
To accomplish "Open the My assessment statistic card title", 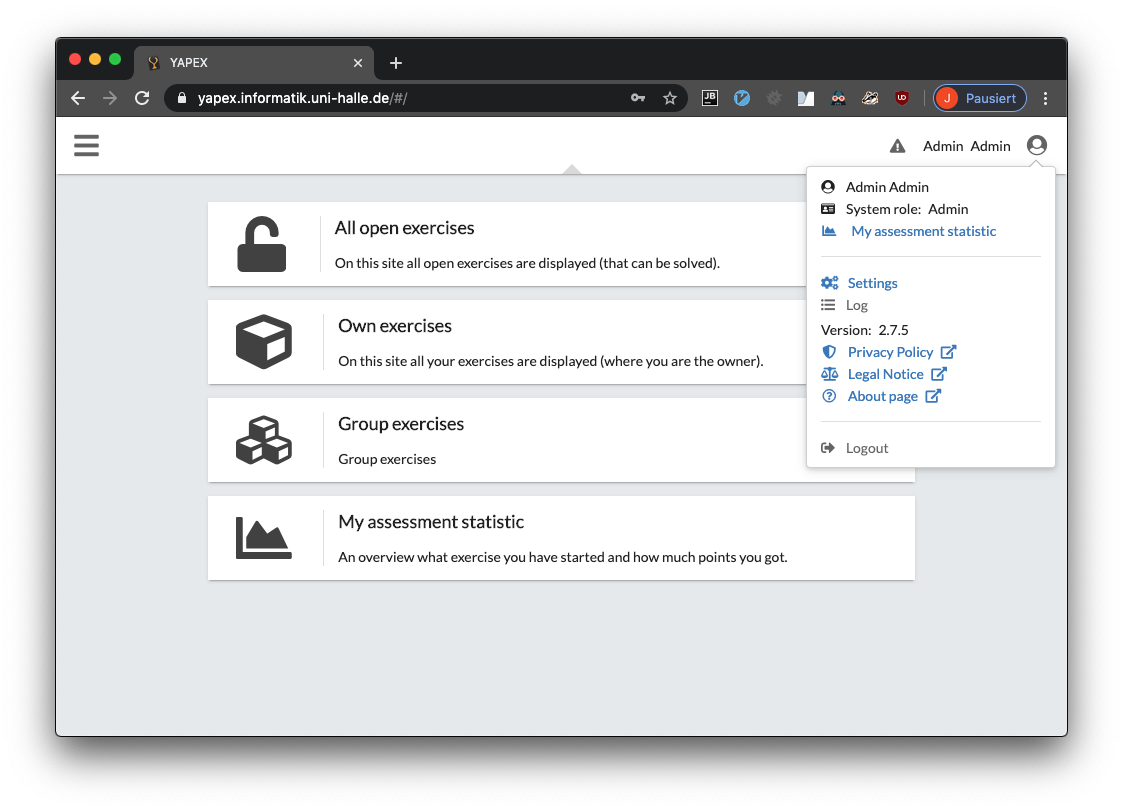I will coord(431,522).
